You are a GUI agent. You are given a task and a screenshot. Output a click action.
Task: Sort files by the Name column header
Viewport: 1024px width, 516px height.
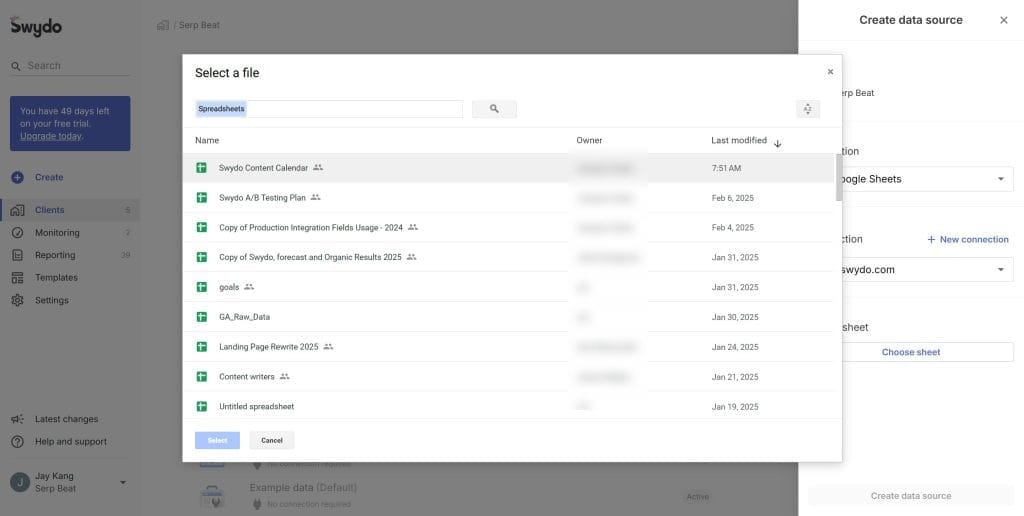(x=207, y=140)
